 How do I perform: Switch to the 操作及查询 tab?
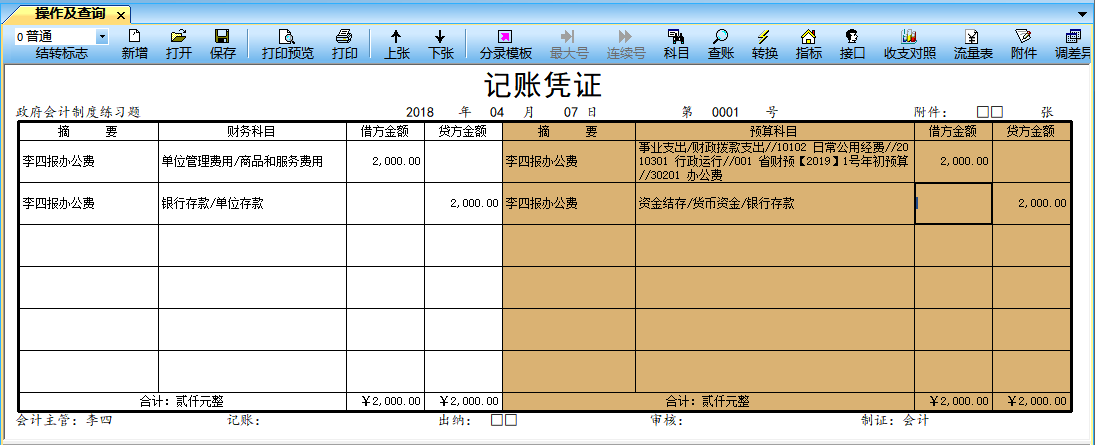(70, 14)
